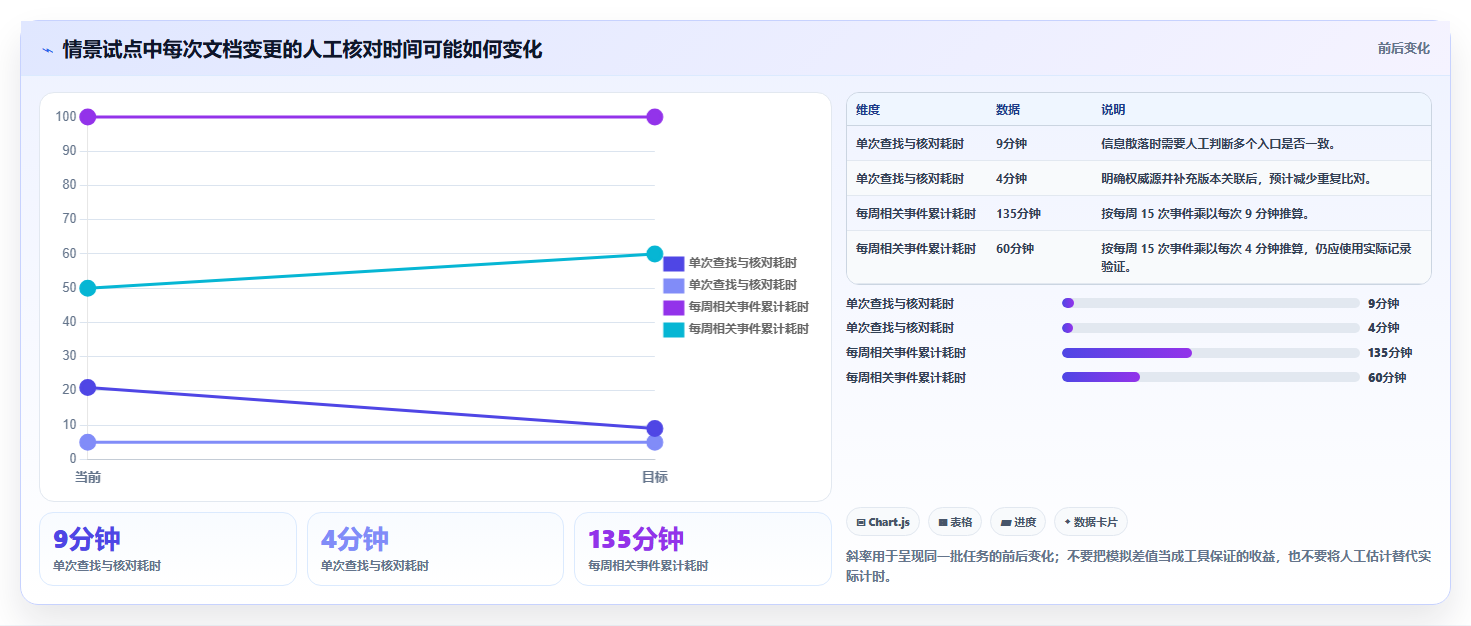Viewport: 1471px width, 626px height.
Task: Click the 9分钟 summary card
Action: coord(168,549)
